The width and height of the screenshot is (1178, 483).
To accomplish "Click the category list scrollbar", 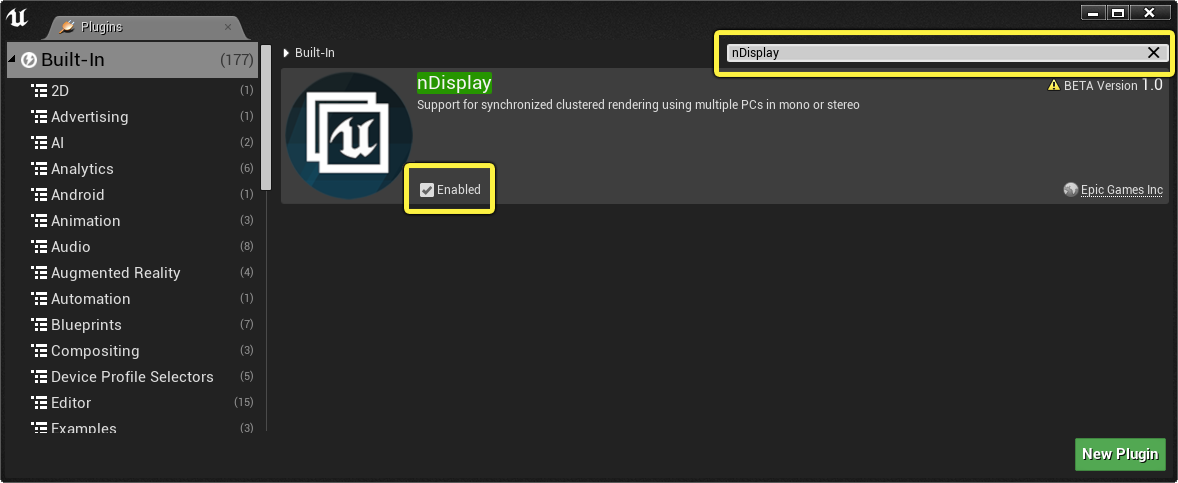I will (x=266, y=118).
